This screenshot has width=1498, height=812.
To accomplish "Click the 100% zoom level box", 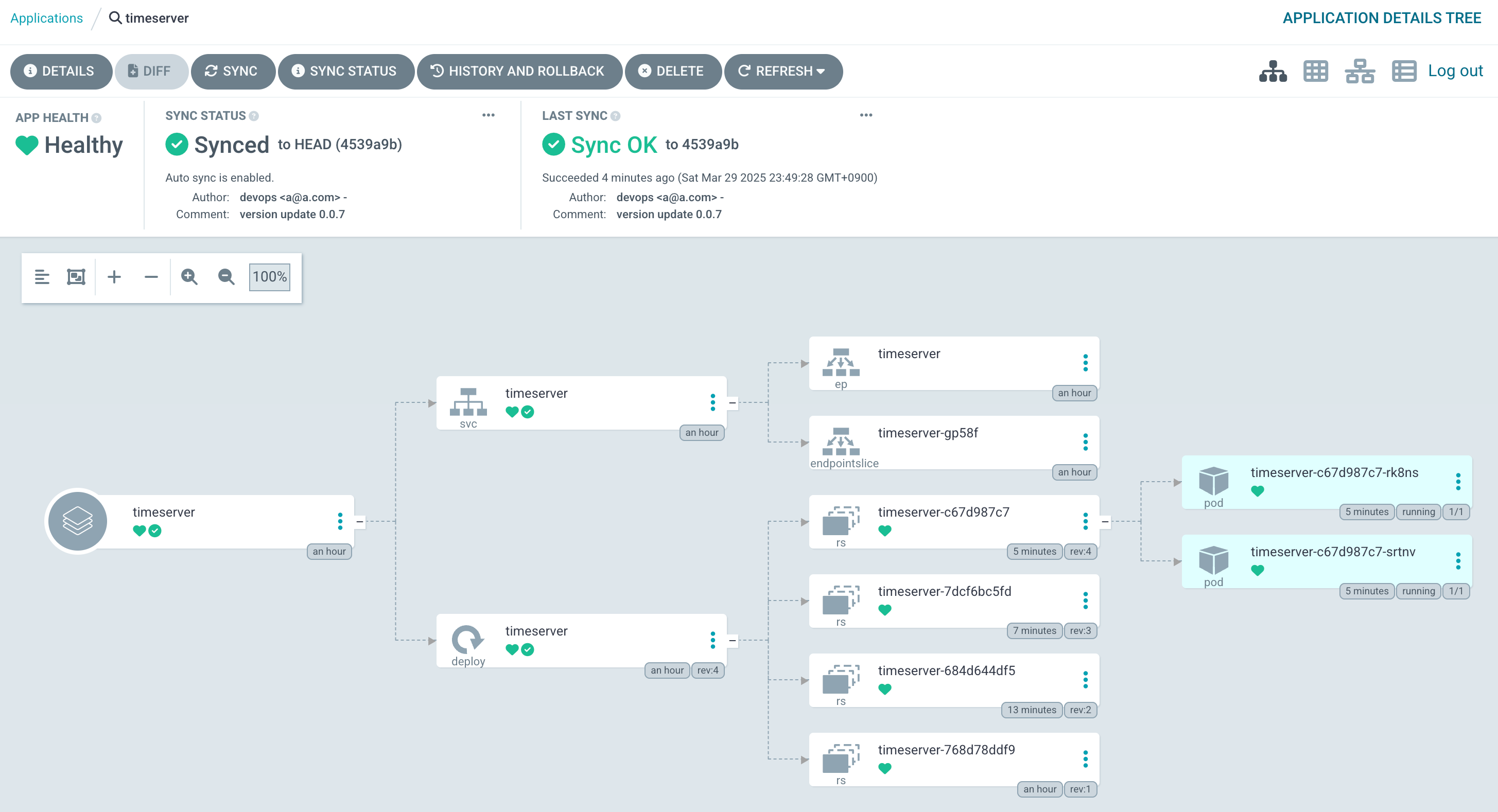I will pyautogui.click(x=269, y=277).
